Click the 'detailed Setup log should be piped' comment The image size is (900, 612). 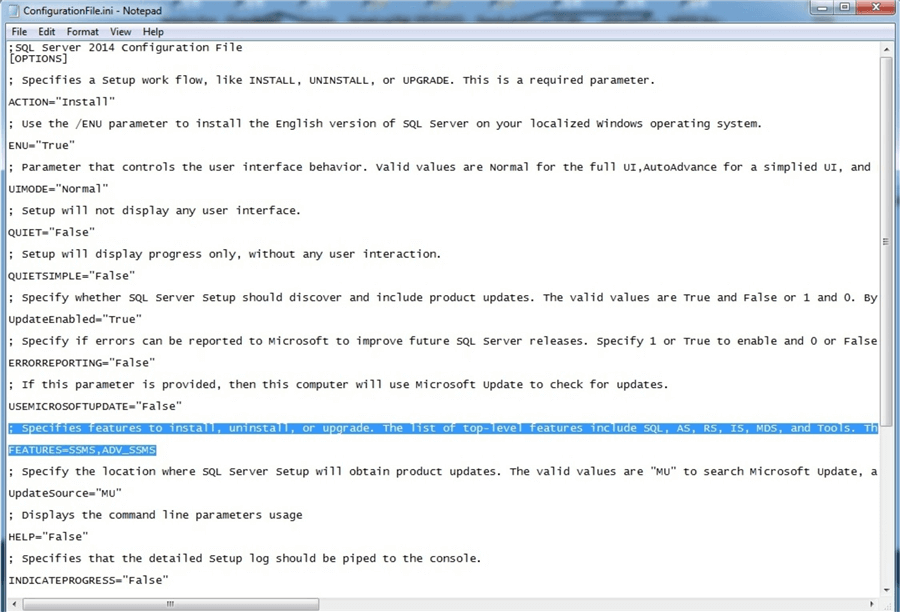[x=245, y=559]
